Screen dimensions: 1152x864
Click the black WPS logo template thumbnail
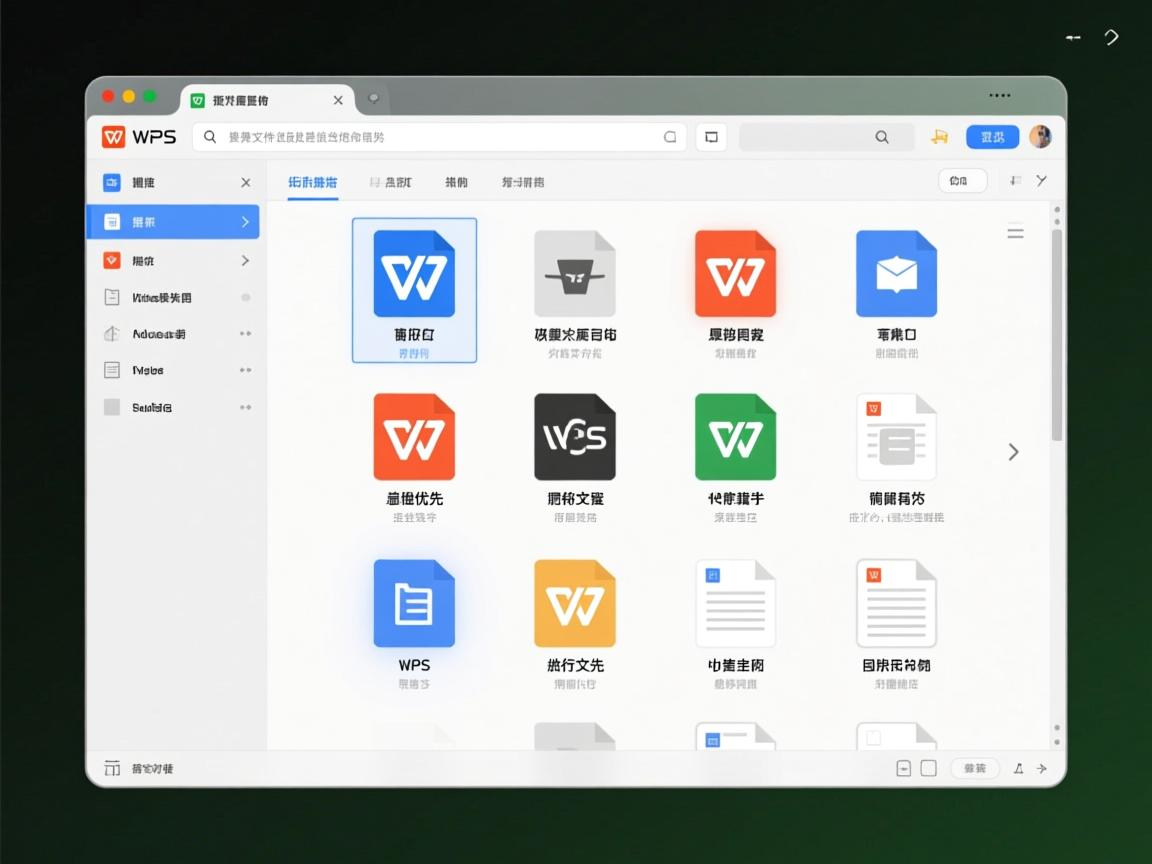575,436
